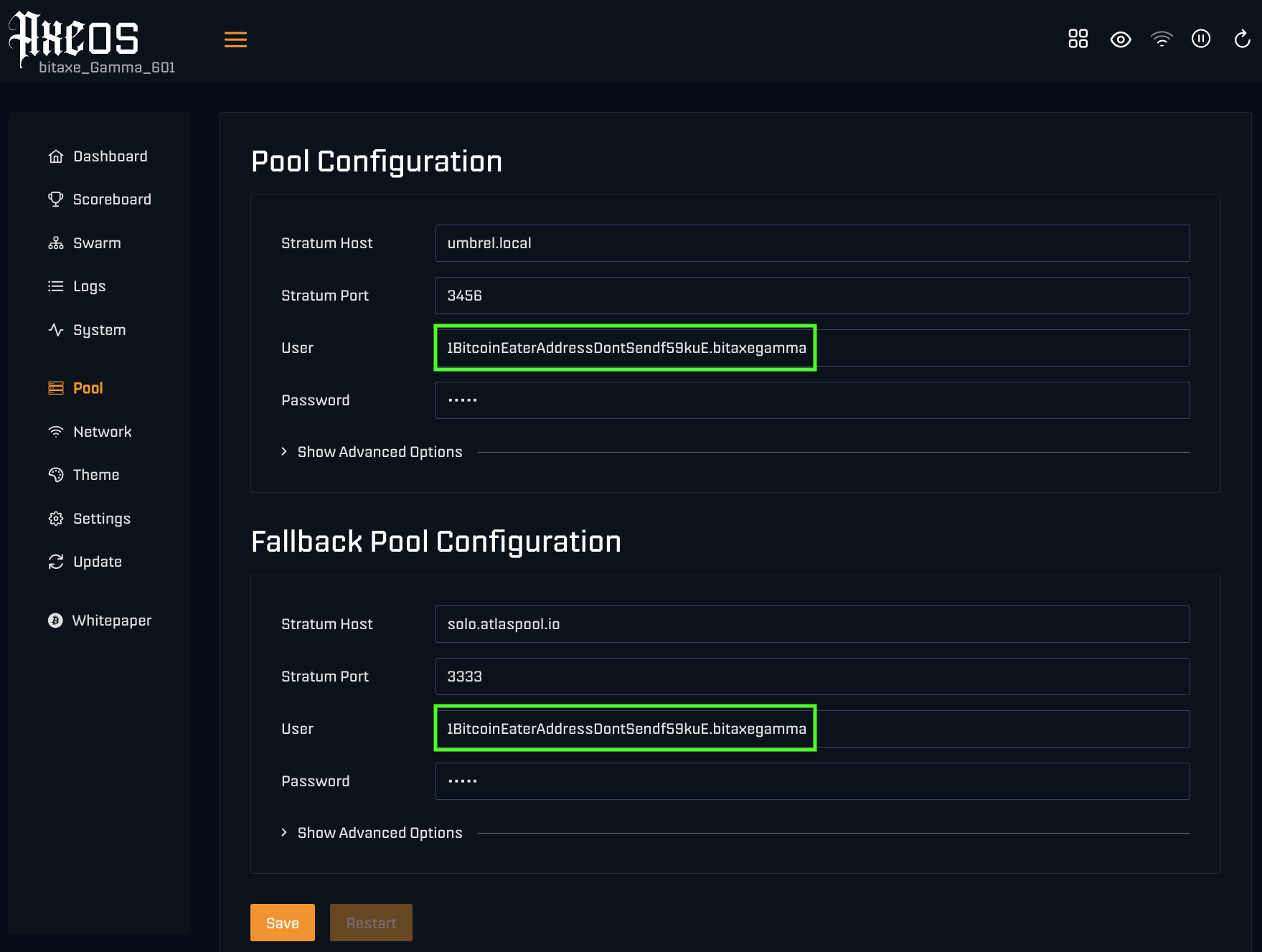Toggle the eye privacy icon
This screenshot has width=1262, height=952.
point(1120,39)
